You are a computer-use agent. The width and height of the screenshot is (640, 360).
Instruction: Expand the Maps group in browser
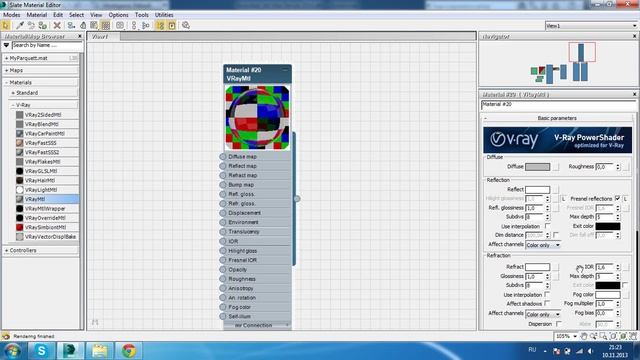tap(7, 71)
